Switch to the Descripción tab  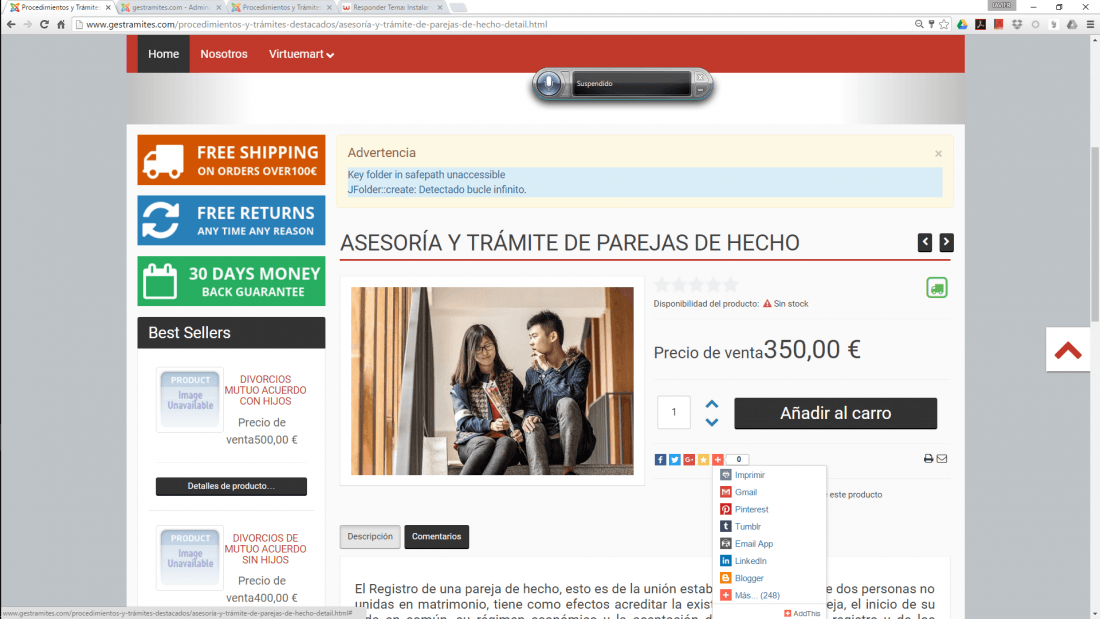click(x=370, y=537)
